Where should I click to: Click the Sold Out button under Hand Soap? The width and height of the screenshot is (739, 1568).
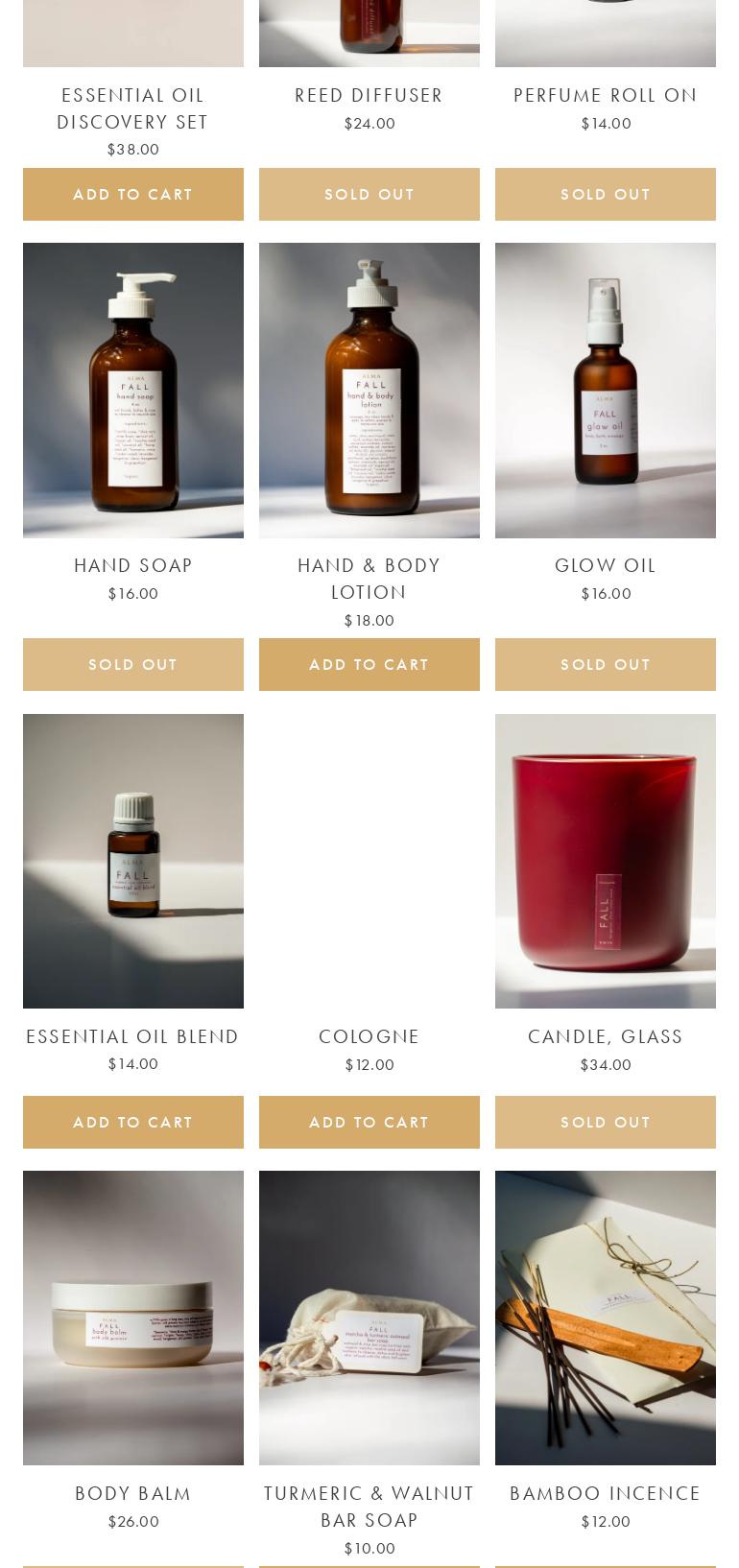click(x=133, y=664)
